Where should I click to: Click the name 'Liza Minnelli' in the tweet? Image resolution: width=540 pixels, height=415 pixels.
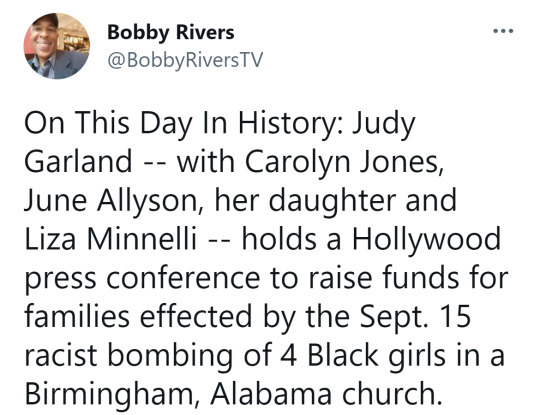click(111, 239)
